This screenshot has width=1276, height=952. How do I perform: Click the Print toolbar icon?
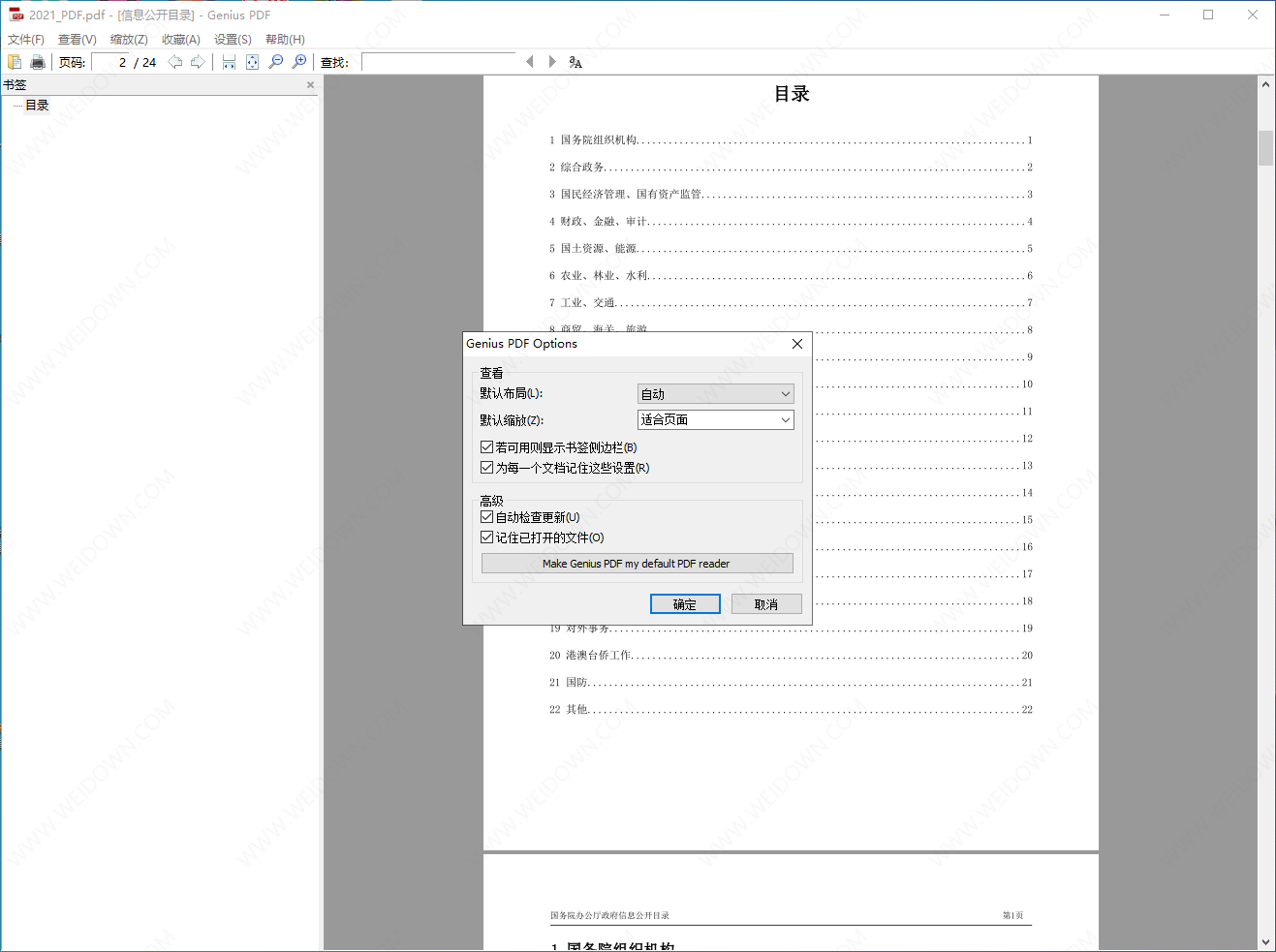pyautogui.click(x=38, y=62)
